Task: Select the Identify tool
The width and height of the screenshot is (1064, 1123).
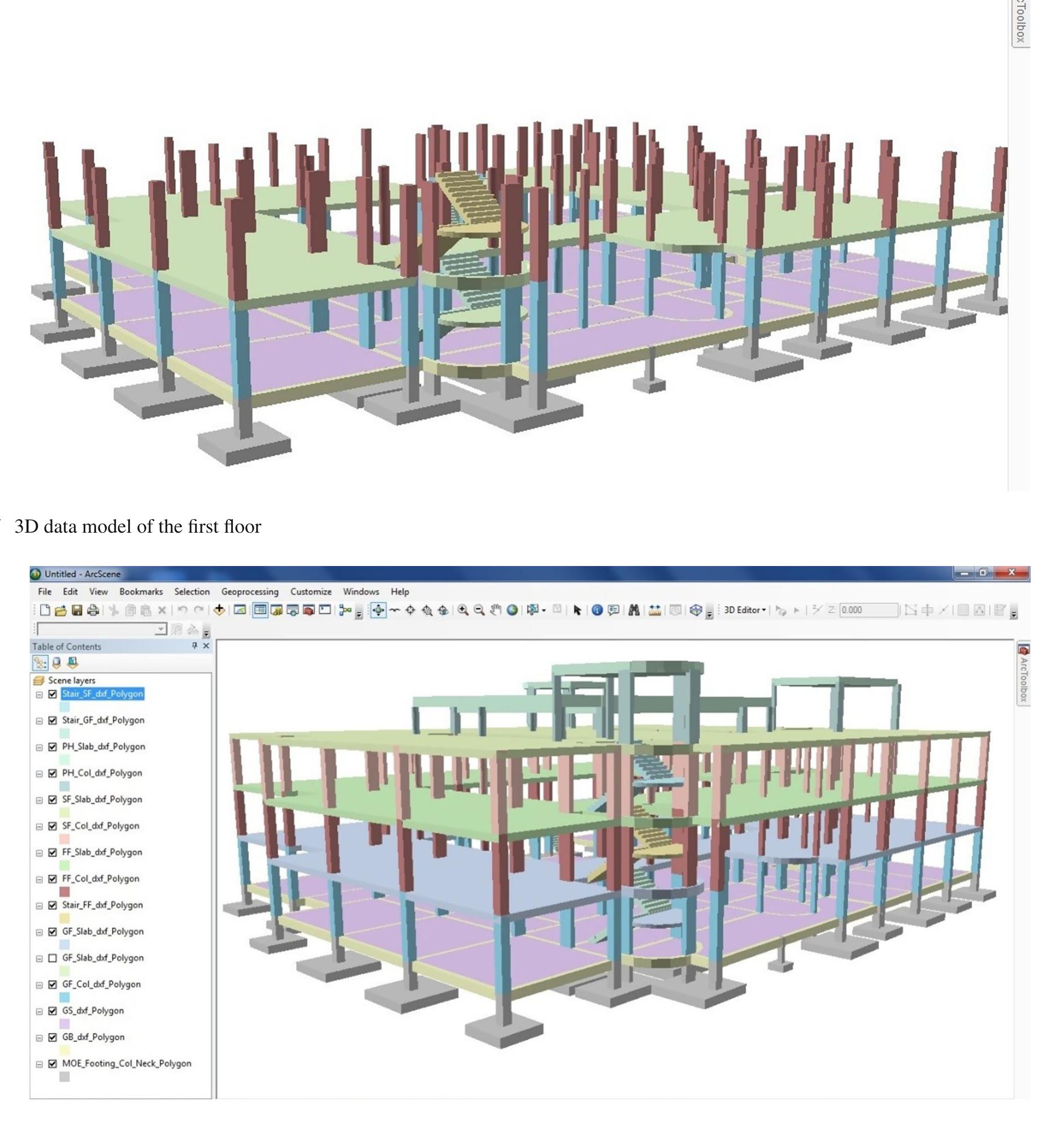Action: click(x=597, y=611)
